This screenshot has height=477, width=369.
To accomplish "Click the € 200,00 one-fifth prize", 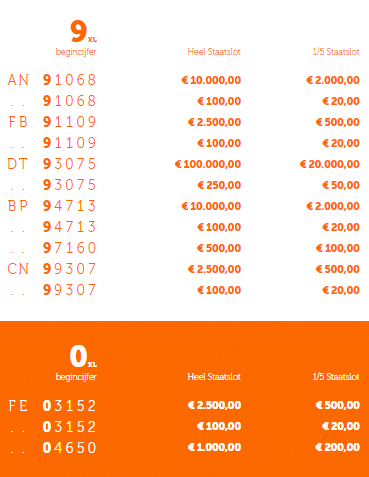I will [338, 447].
